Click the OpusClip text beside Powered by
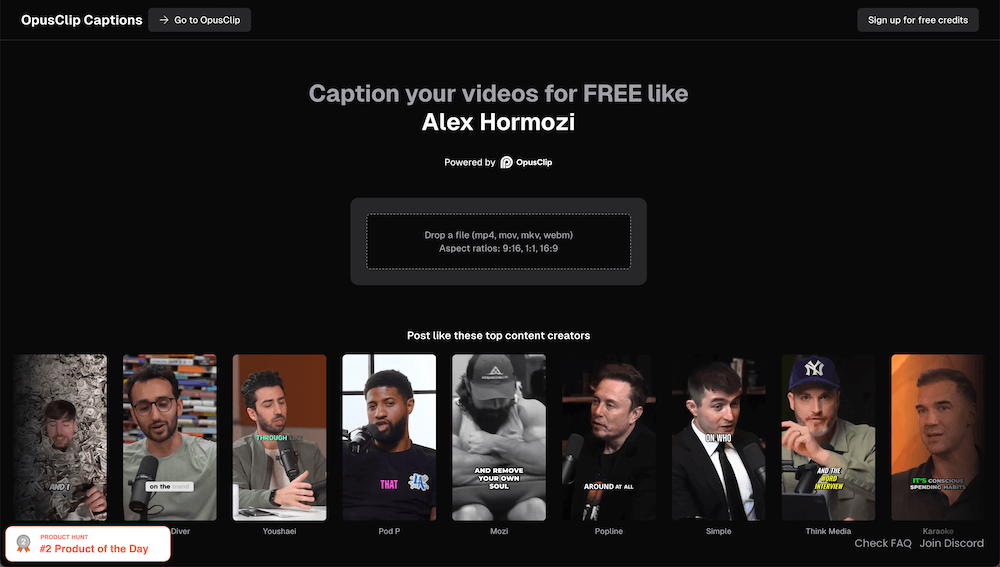This screenshot has height=567, width=1000. click(x=534, y=163)
